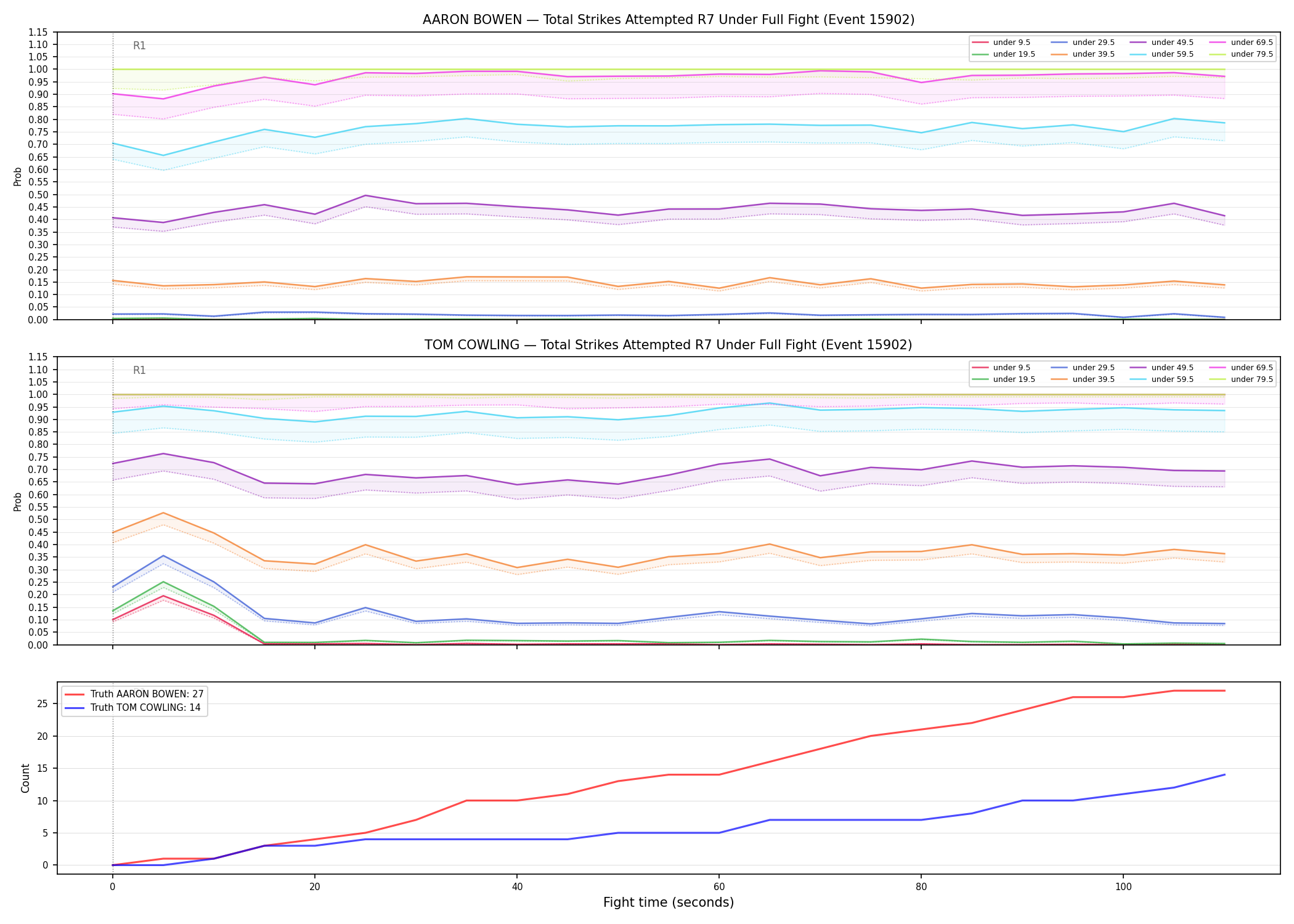The width and height of the screenshot is (1294, 924).
Task: Click the 25 tick on the Count axis
Action: (44, 704)
